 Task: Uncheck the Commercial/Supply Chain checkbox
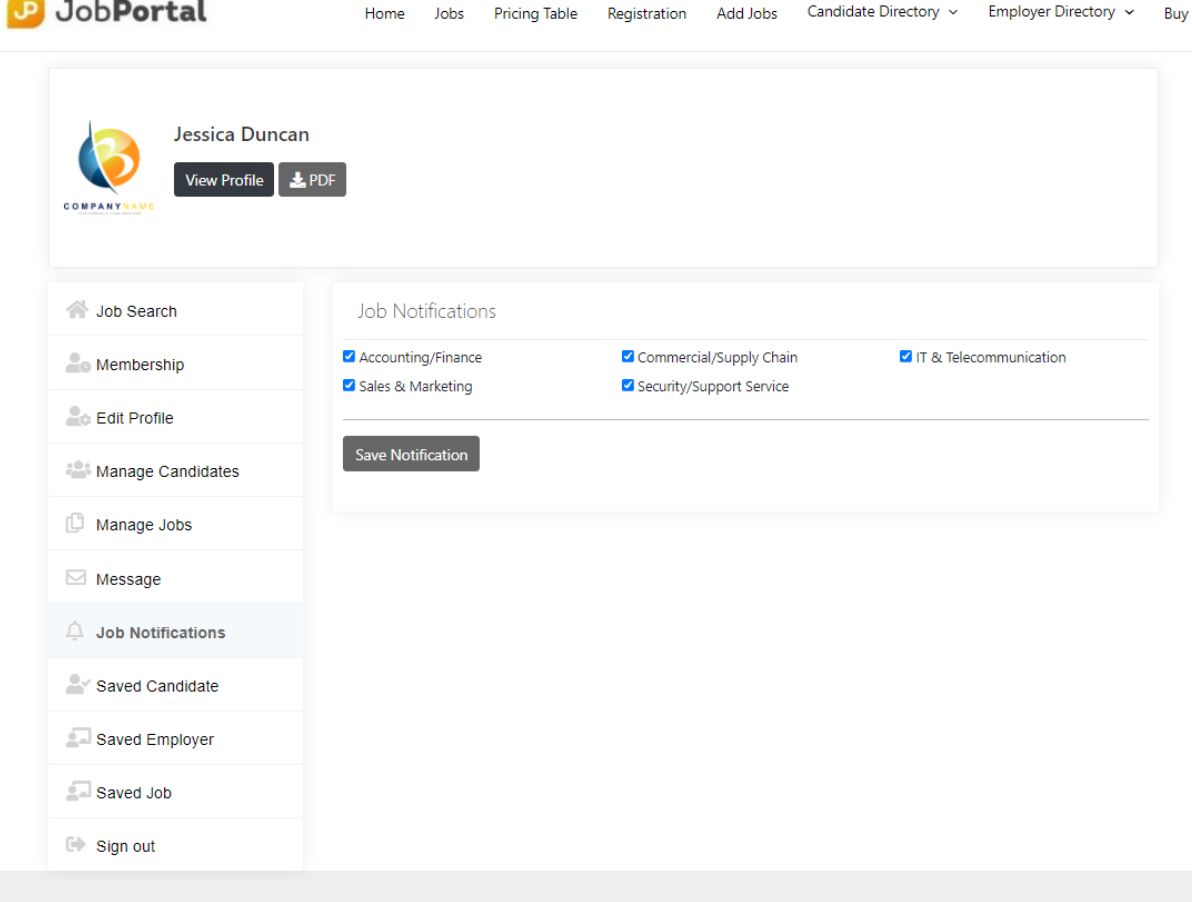click(x=628, y=356)
